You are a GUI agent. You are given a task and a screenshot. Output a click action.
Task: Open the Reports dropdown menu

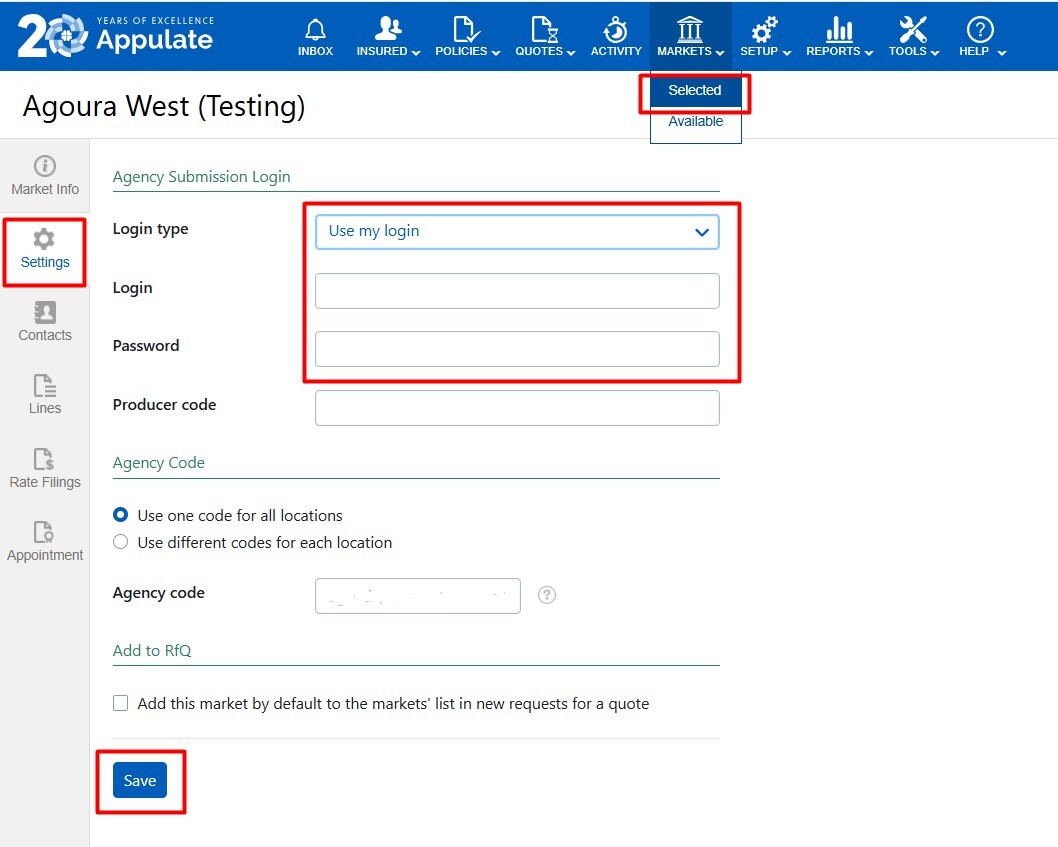tap(839, 36)
